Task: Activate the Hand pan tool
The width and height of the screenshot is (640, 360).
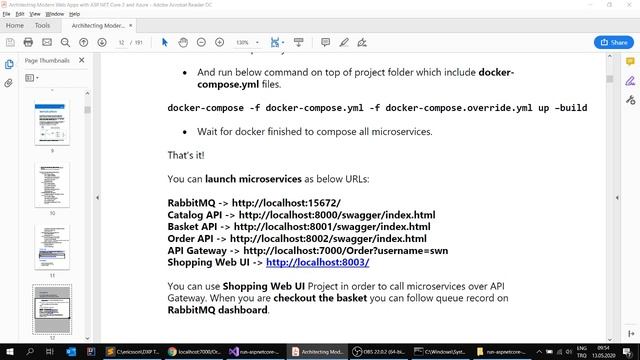Action: [183, 42]
